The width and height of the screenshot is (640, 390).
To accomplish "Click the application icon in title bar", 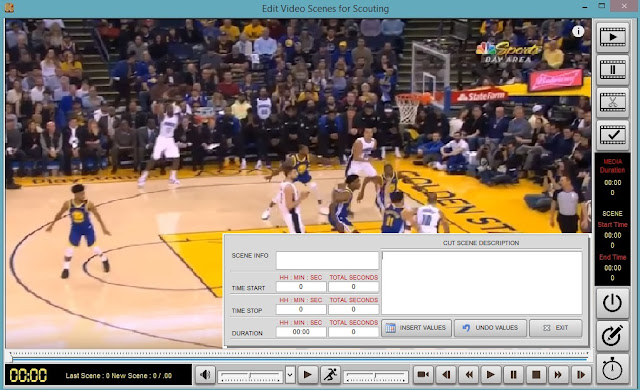I will (x=9, y=8).
